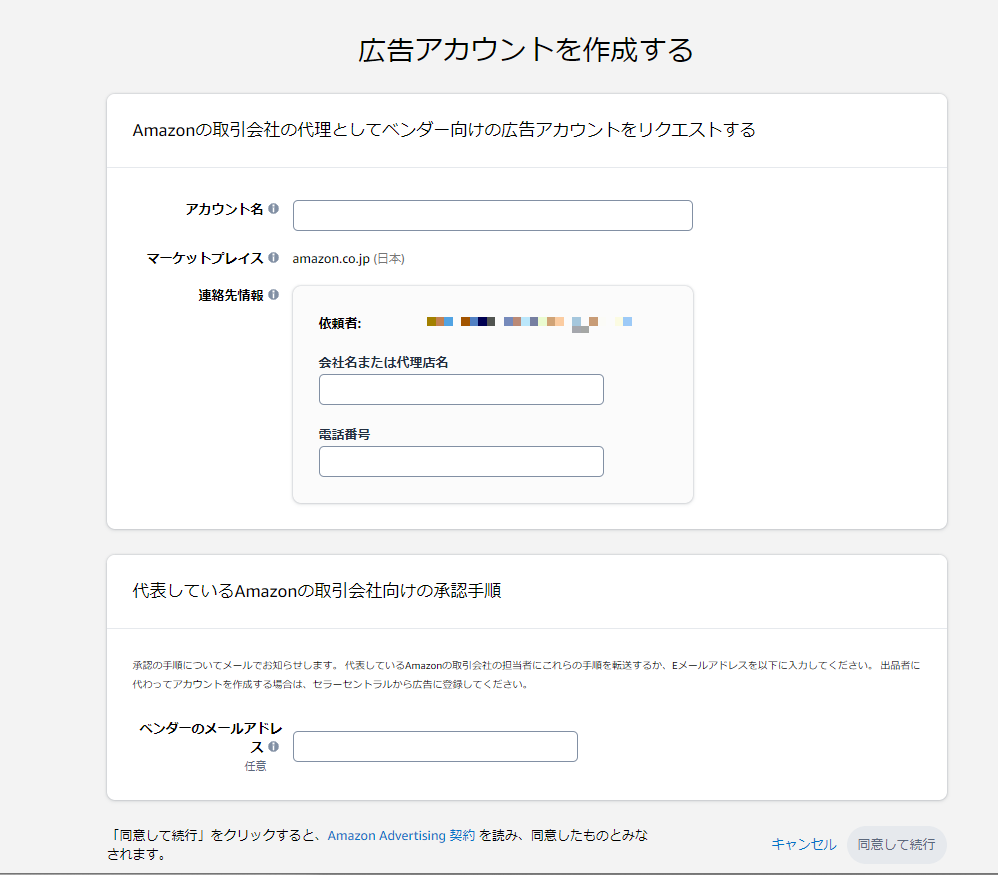The width and height of the screenshot is (998, 875).
Task: Click the ベンダーのメールアドレス input field
Action: [x=435, y=746]
